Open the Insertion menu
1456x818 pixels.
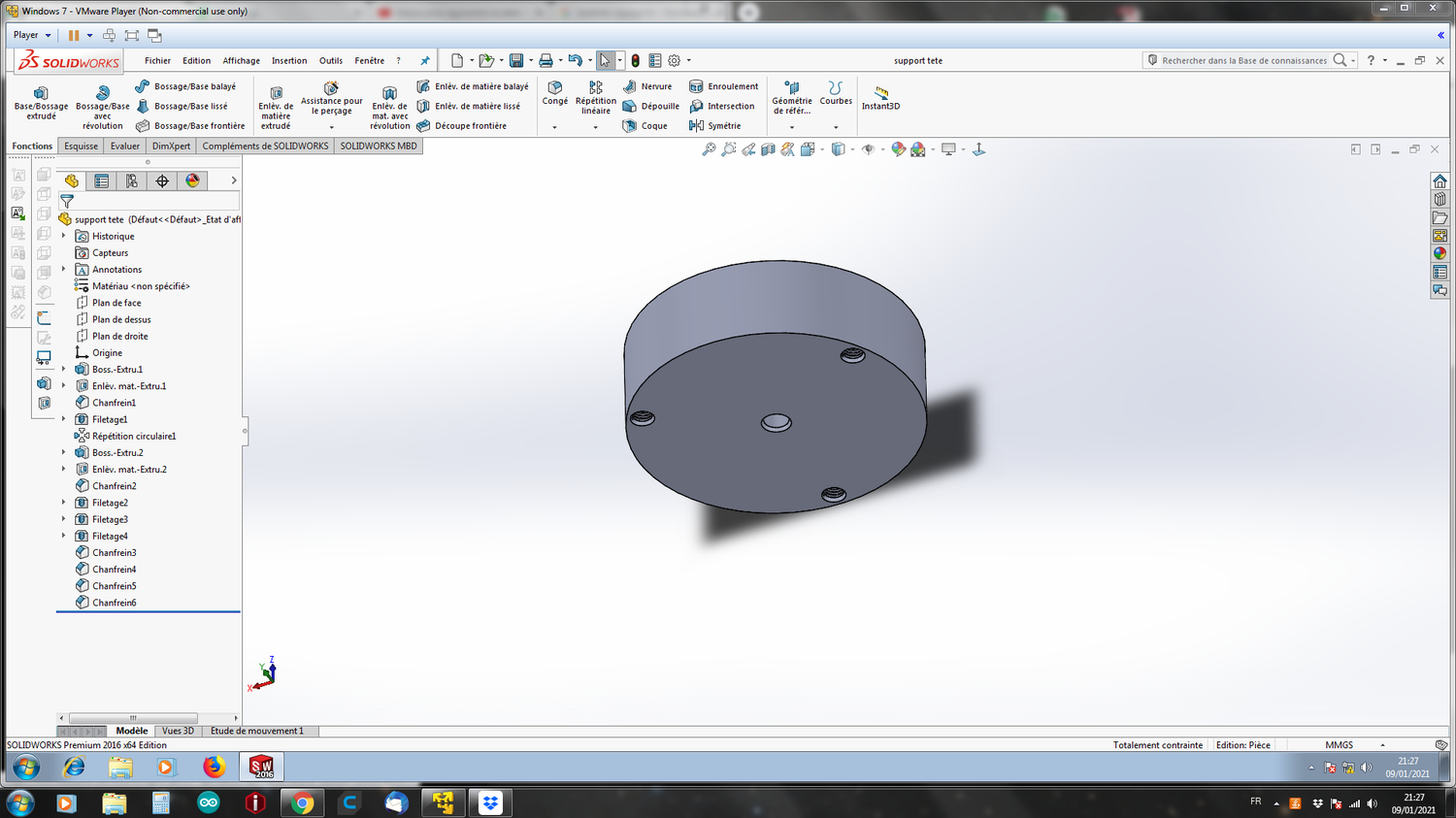coord(288,60)
